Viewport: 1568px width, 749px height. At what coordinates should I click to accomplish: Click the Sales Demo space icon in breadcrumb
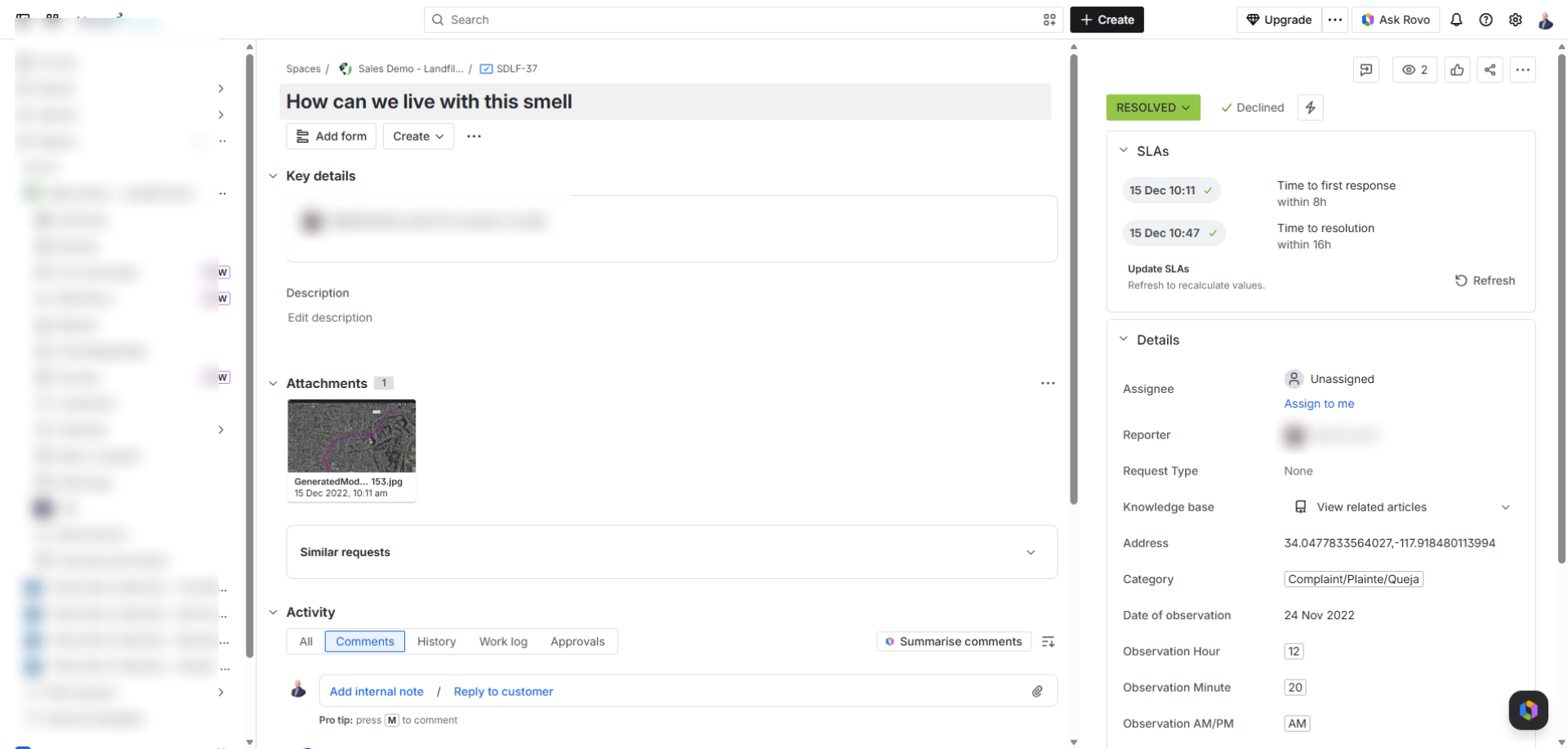point(345,69)
